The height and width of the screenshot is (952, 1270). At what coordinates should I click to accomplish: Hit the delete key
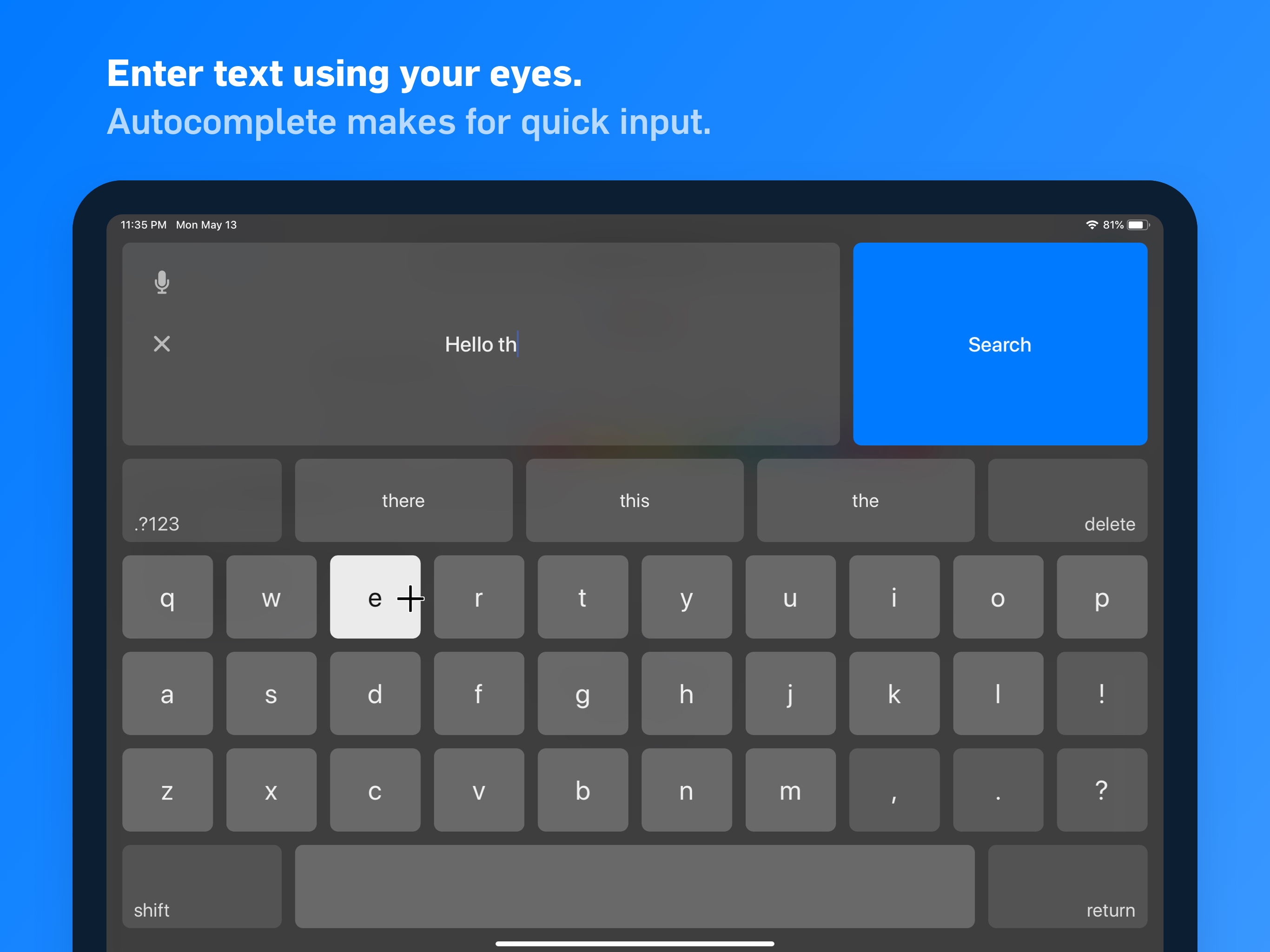(1067, 500)
